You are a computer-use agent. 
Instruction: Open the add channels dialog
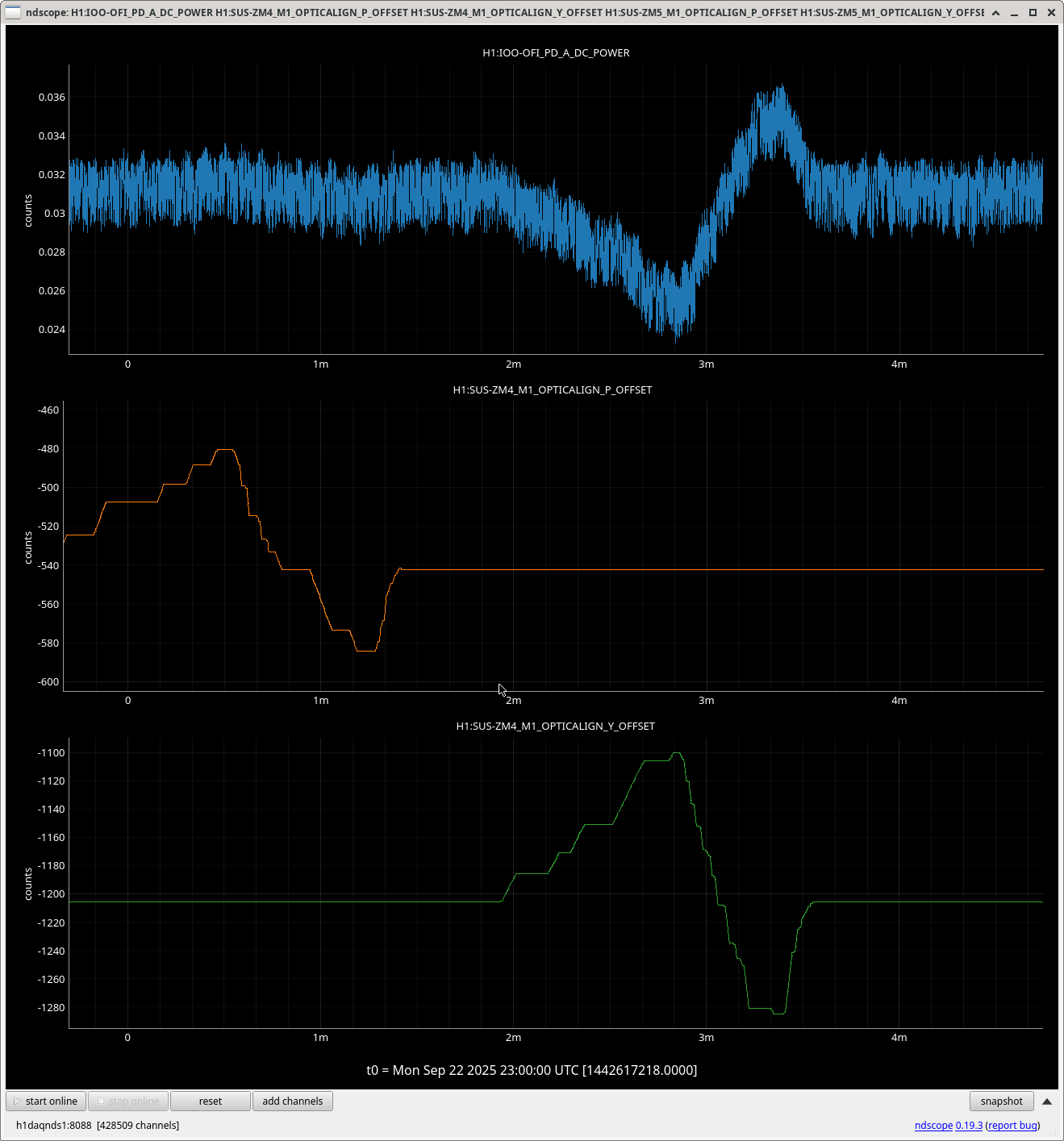[292, 1101]
